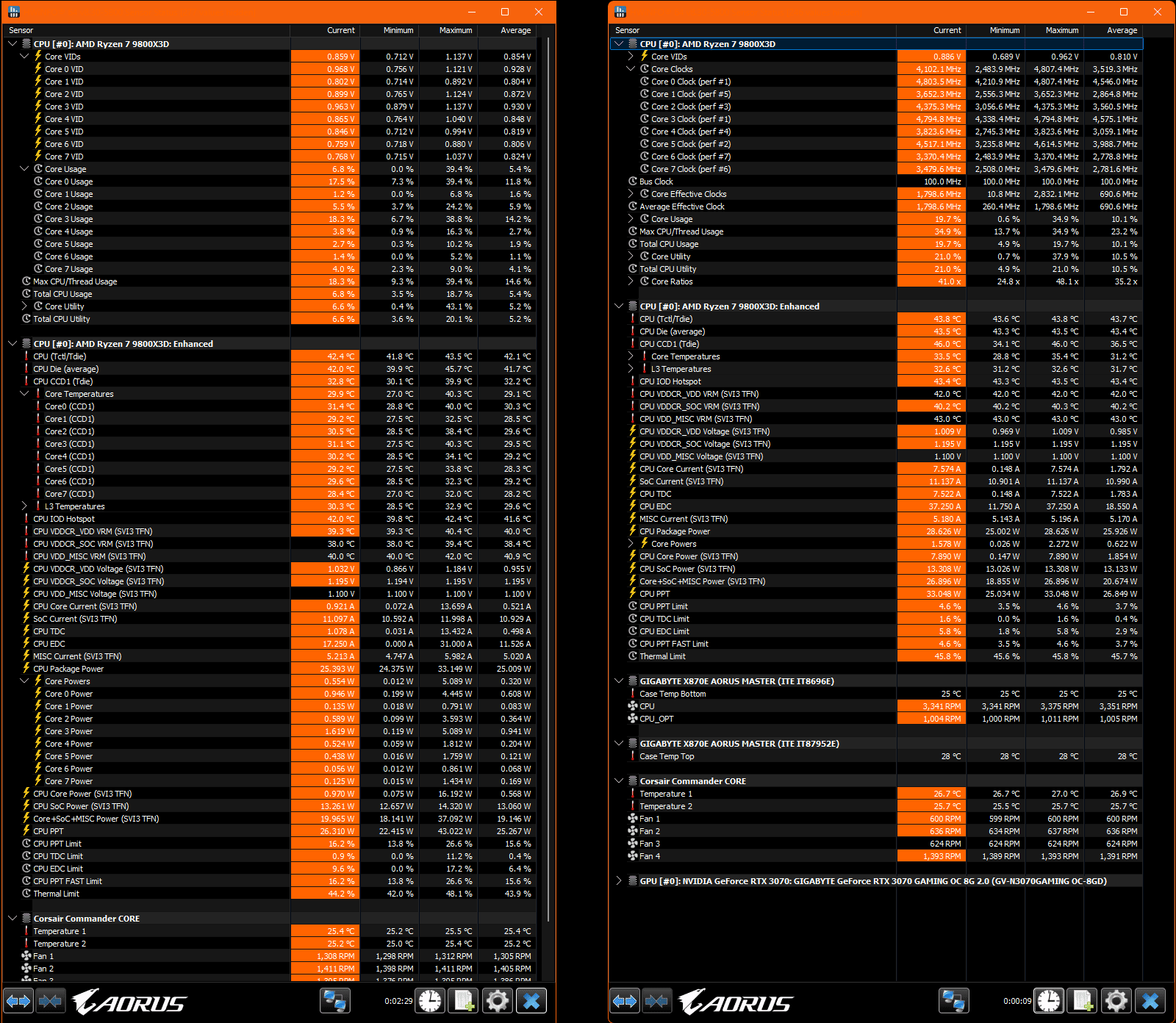Click the thermometer icon beside Case Temp Top
The image size is (1176, 1023).
(633, 756)
